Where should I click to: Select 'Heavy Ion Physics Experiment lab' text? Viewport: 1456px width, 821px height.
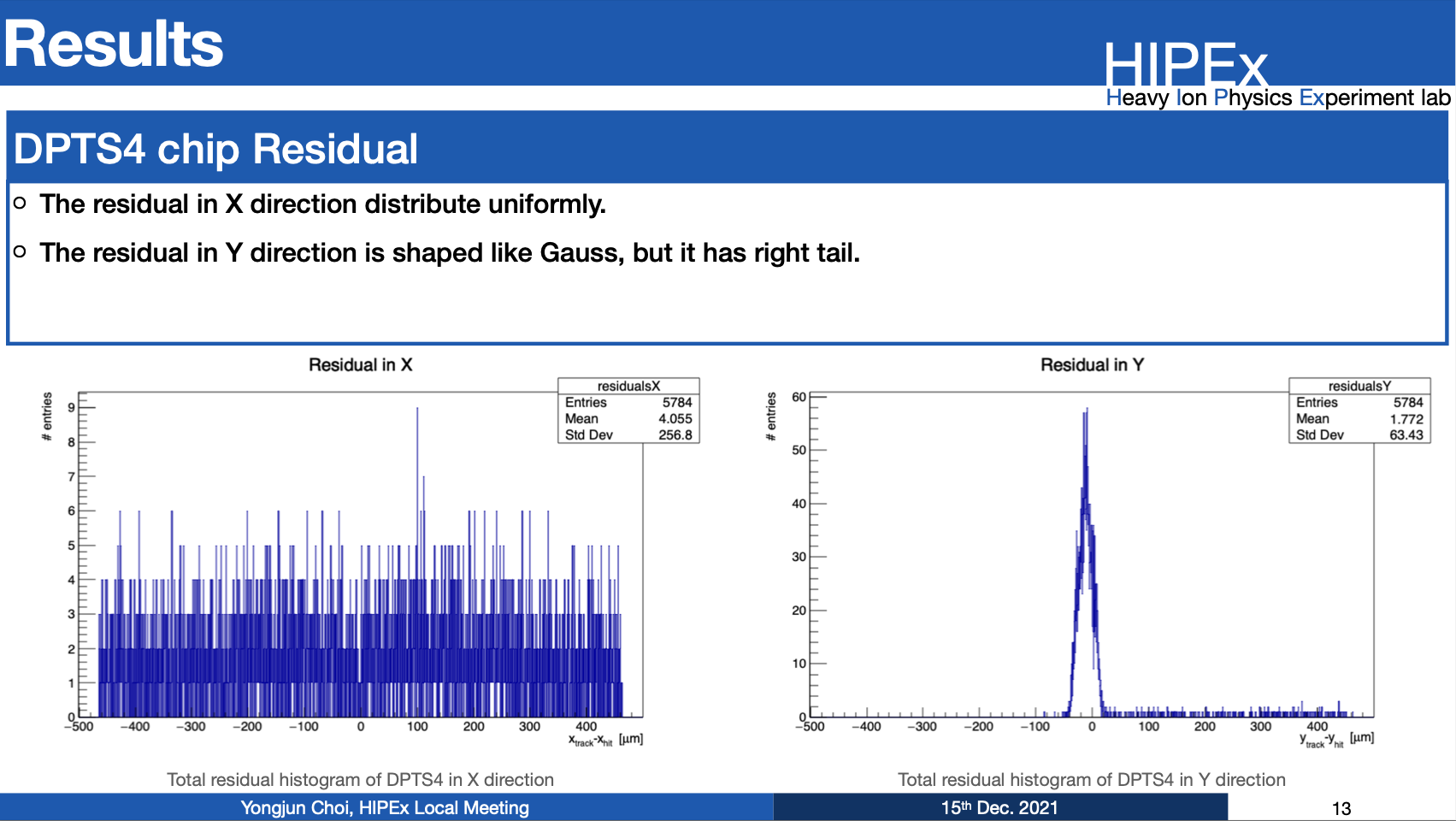coord(1278,97)
